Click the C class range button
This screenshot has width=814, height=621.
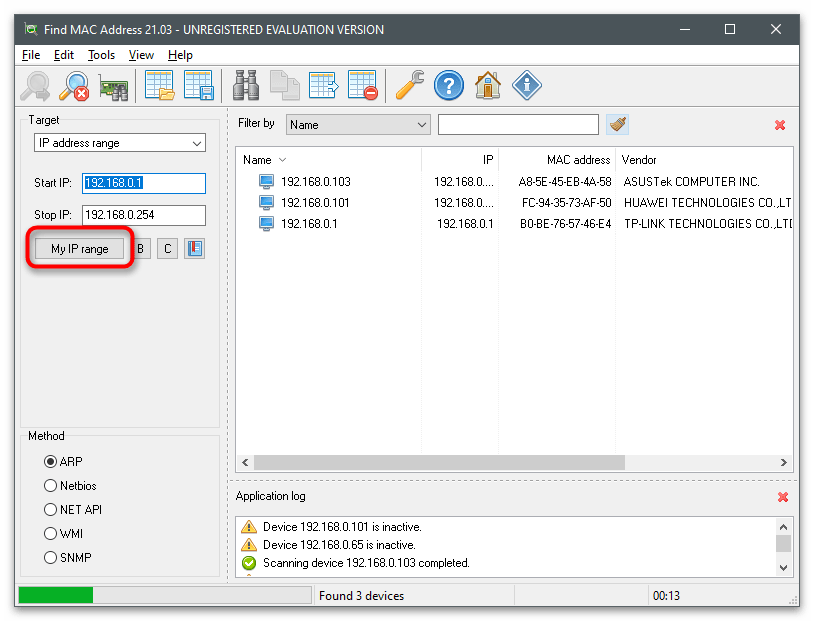point(167,249)
